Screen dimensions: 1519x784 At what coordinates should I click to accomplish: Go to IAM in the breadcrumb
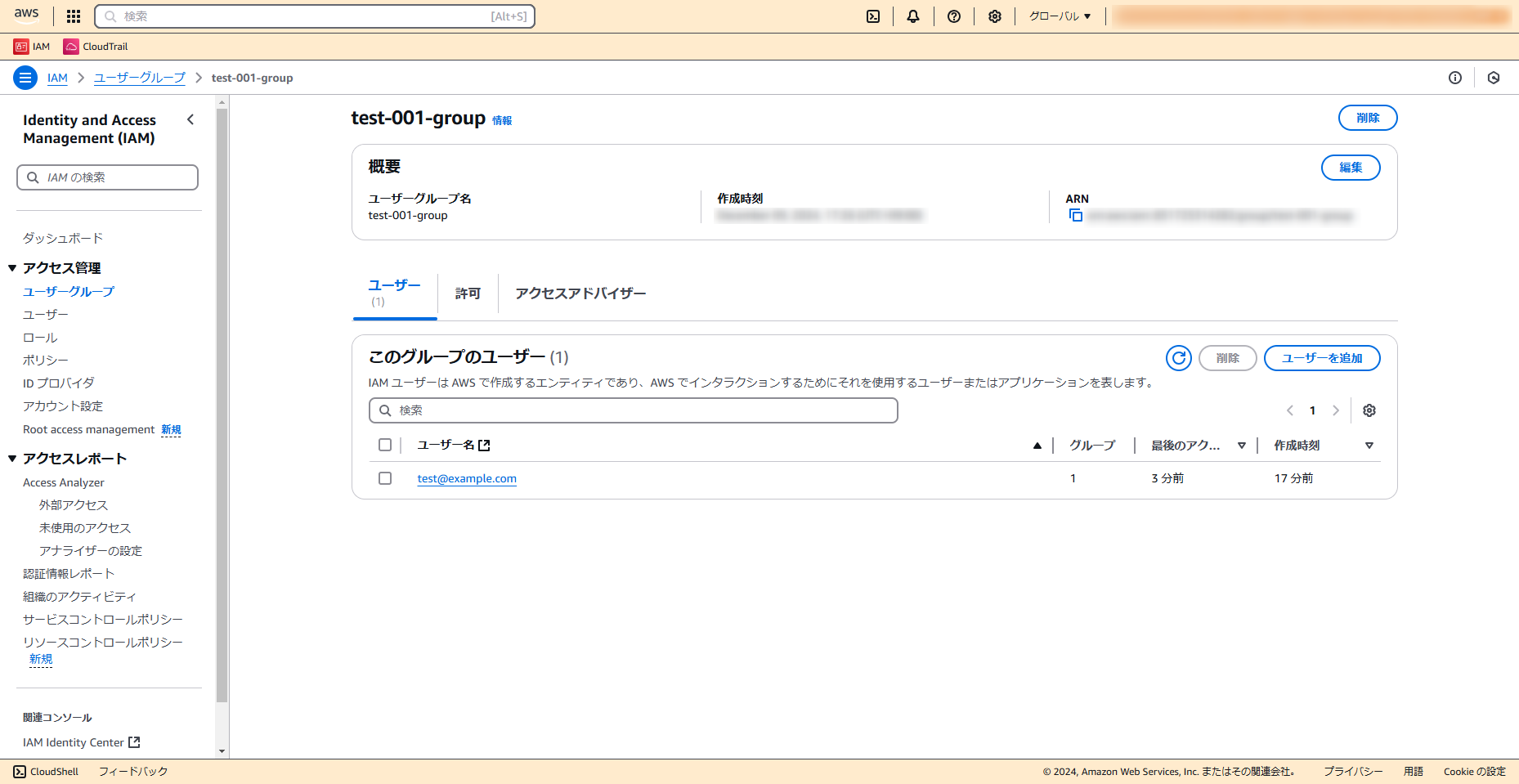click(x=57, y=78)
